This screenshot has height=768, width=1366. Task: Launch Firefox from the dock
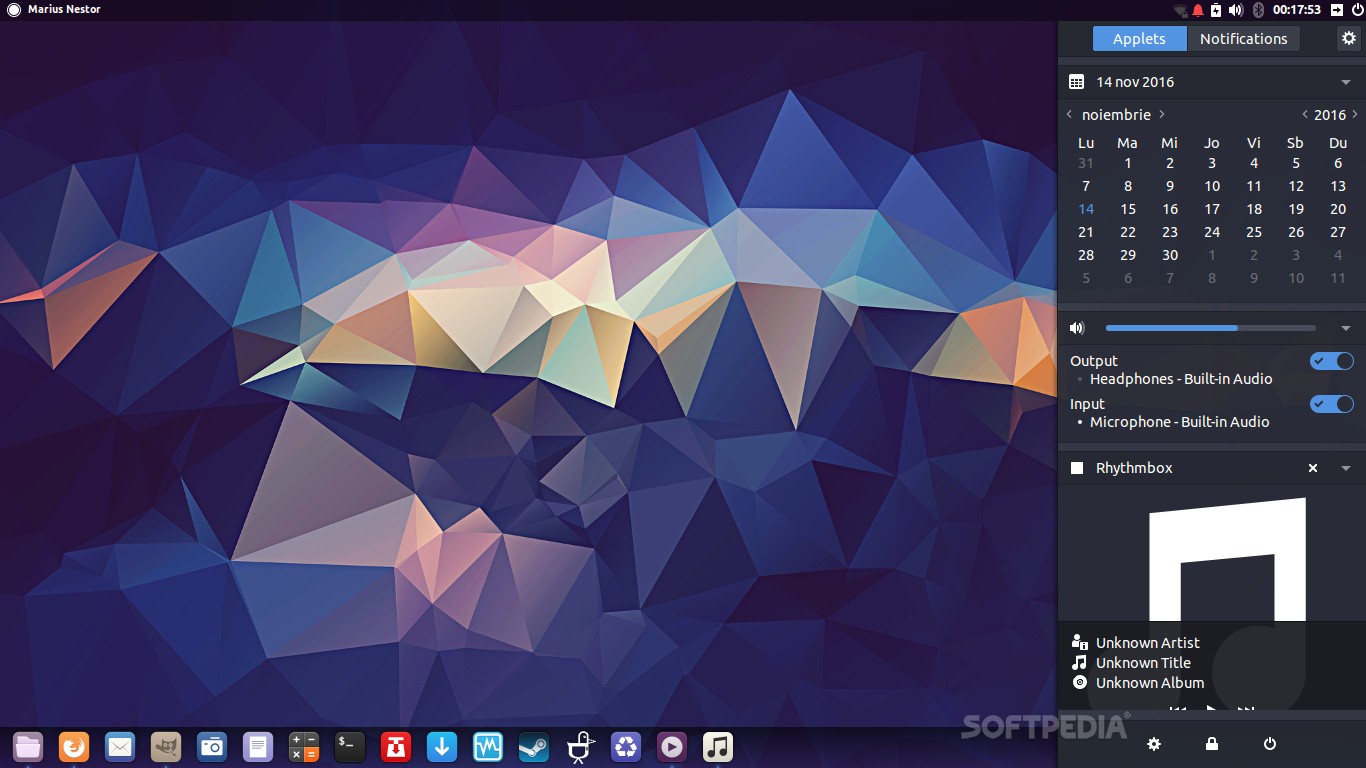pos(74,746)
